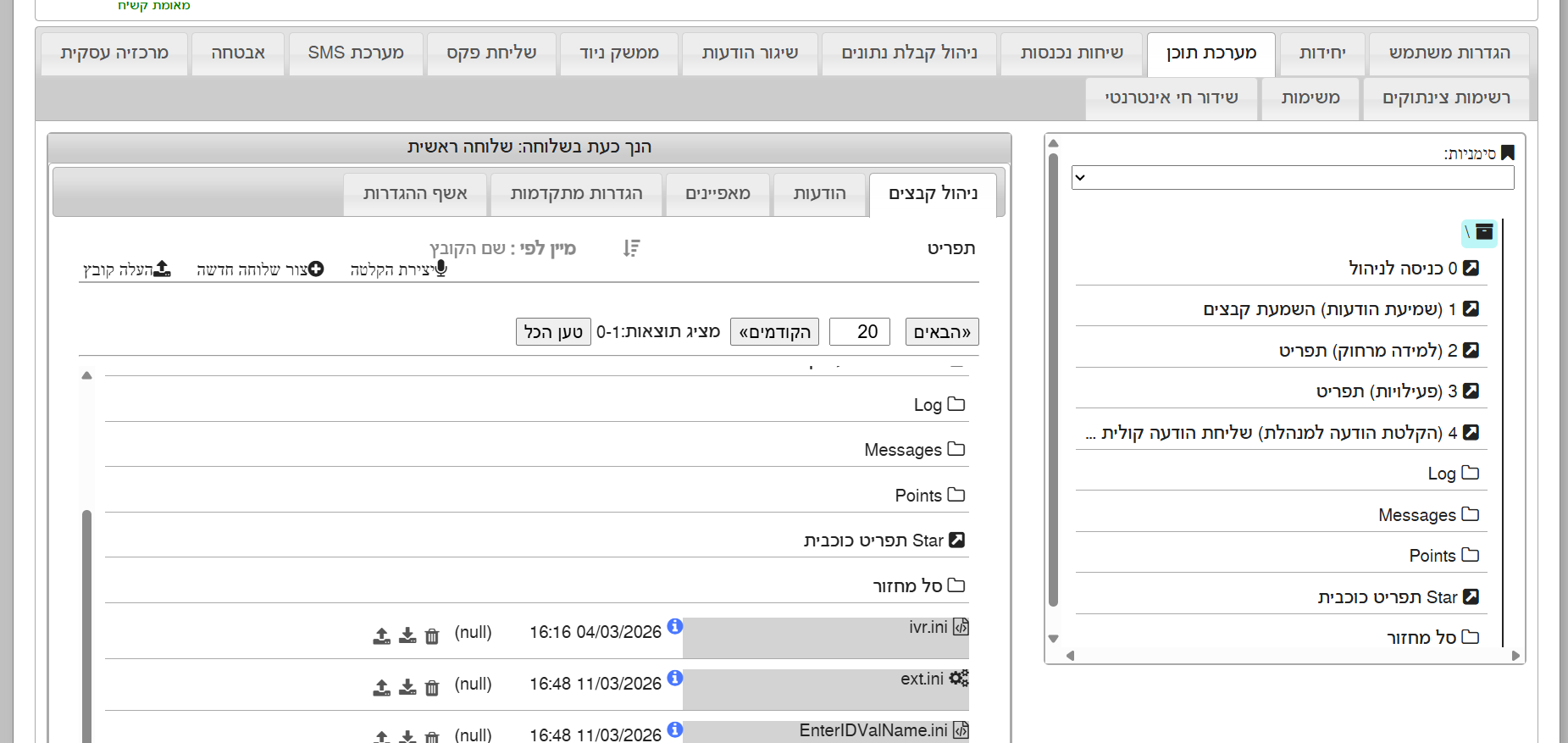The image size is (1568, 743).
Task: Open the אשף ההגדרות sub-tab
Action: point(415,194)
